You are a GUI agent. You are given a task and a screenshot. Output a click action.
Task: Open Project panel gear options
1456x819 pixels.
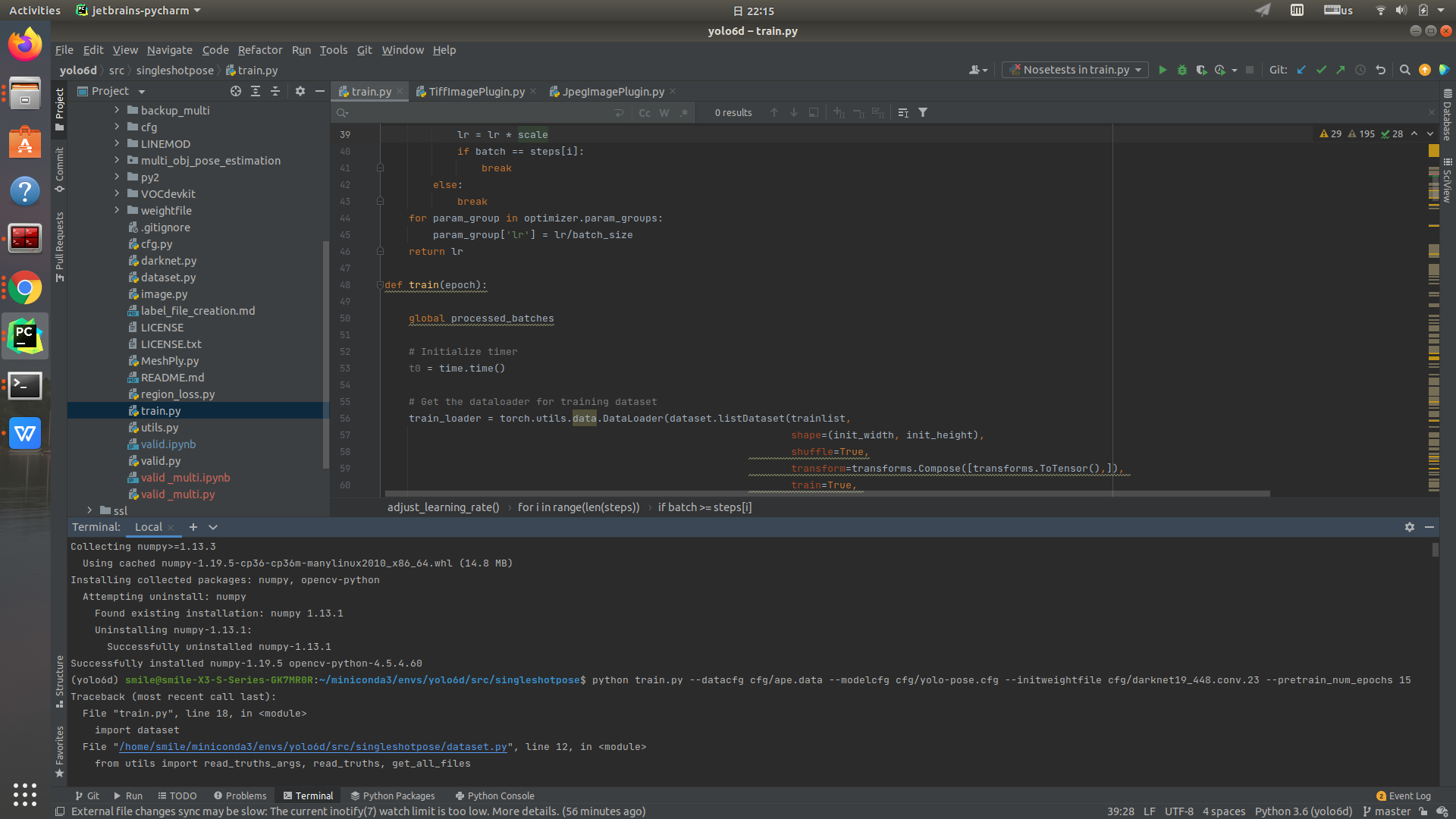[300, 91]
